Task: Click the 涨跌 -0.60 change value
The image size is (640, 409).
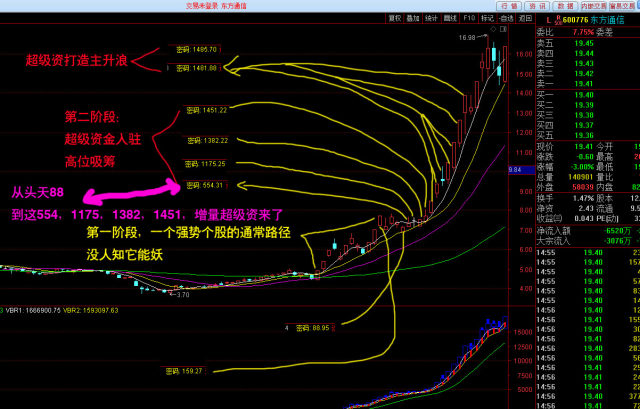Action: pos(584,157)
